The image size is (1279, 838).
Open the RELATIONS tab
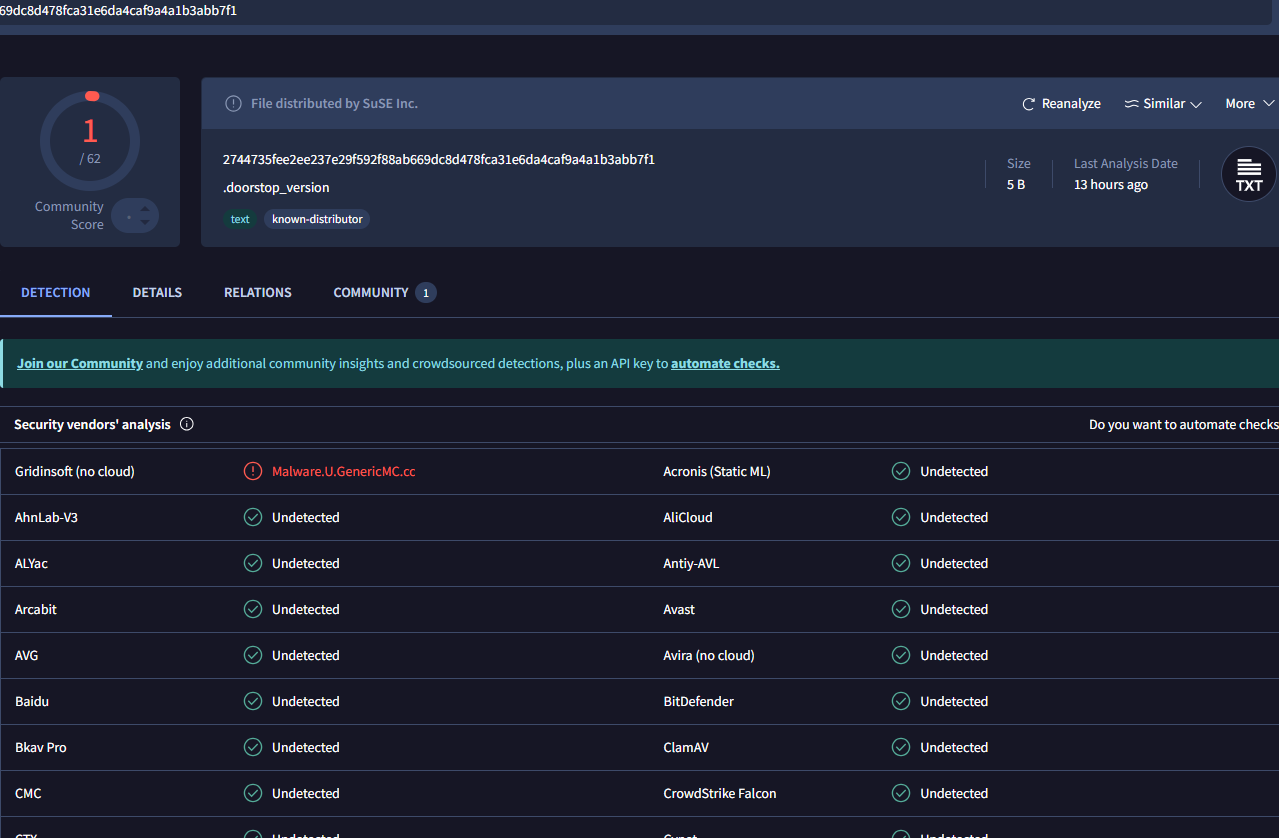coord(258,293)
